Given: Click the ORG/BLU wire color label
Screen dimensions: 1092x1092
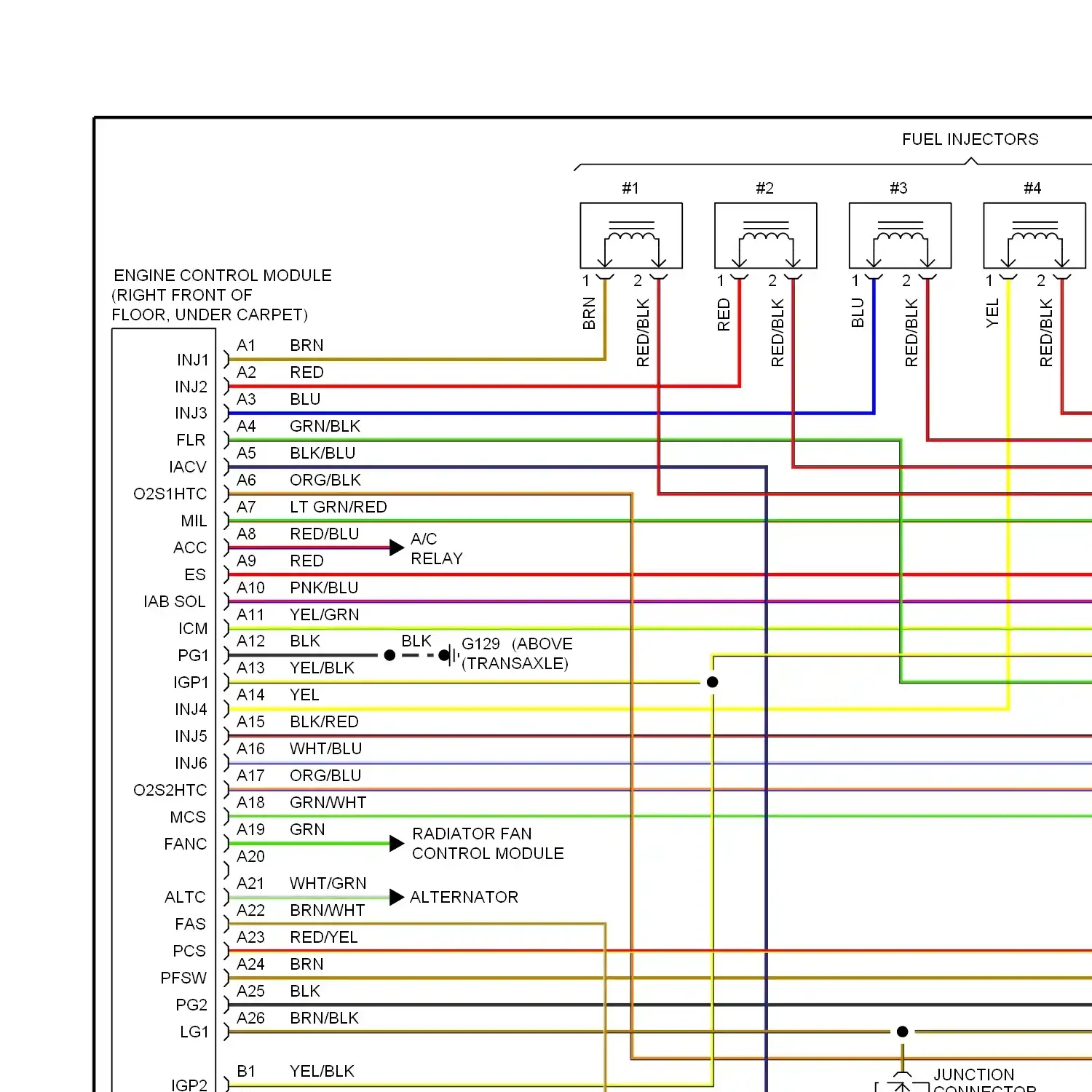Looking at the screenshot, I should (x=325, y=775).
